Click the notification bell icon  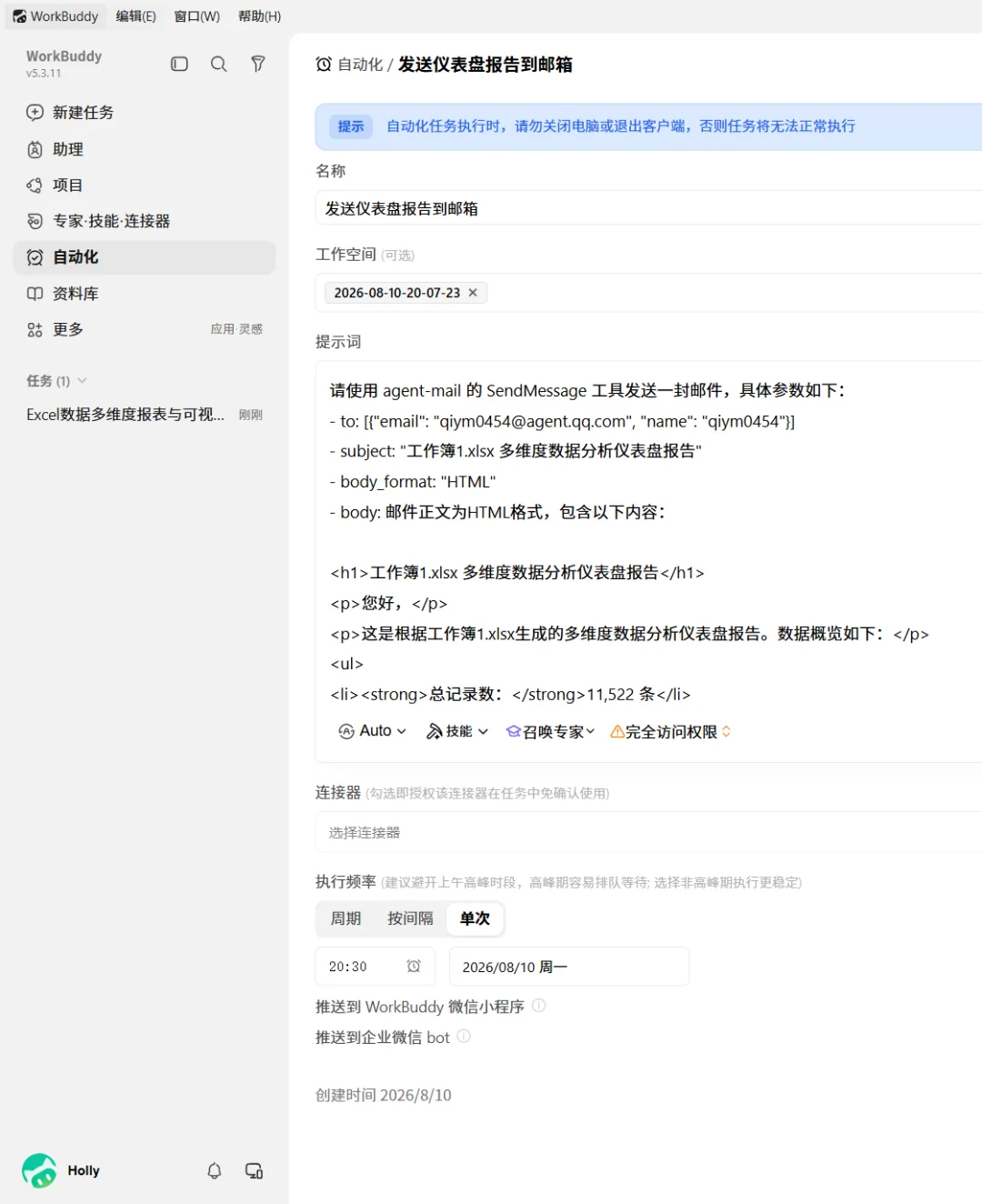click(215, 1171)
